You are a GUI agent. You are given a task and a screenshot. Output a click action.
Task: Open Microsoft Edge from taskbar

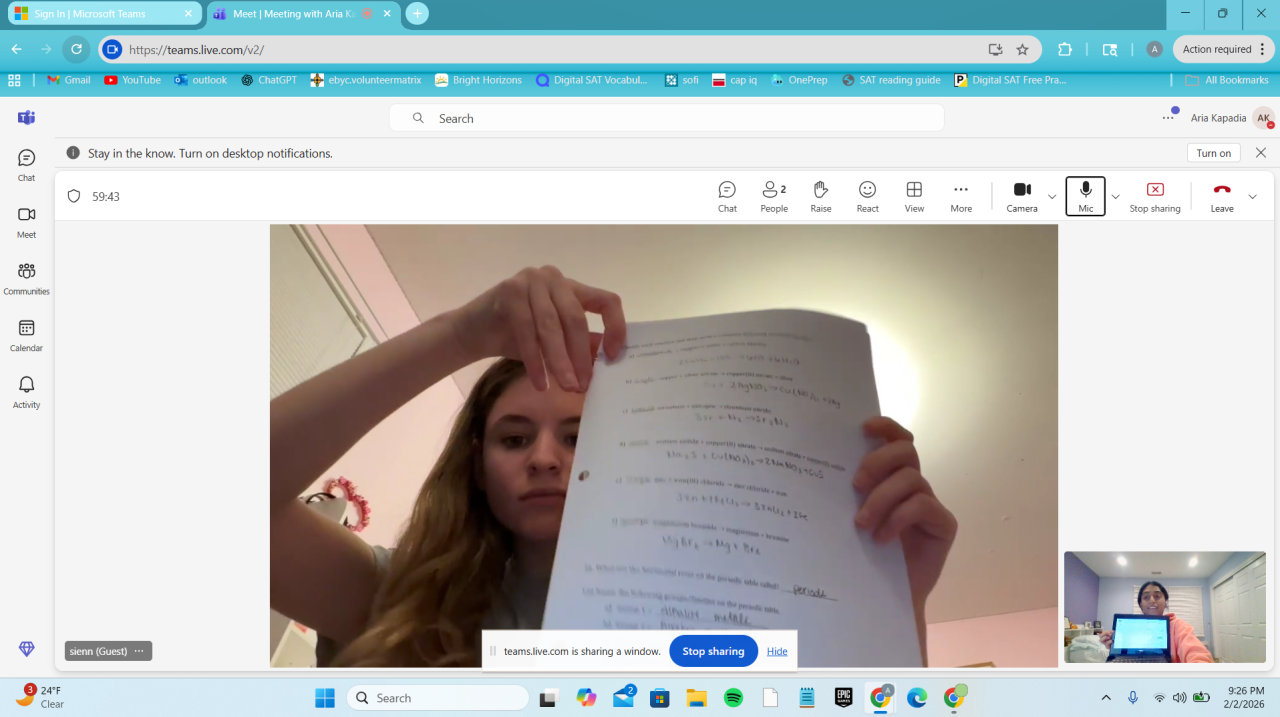(917, 698)
